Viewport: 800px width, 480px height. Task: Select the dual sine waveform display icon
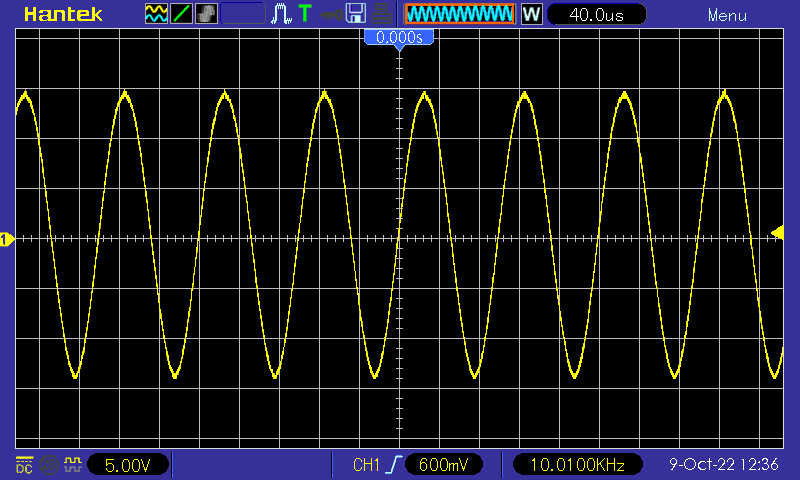(x=156, y=14)
